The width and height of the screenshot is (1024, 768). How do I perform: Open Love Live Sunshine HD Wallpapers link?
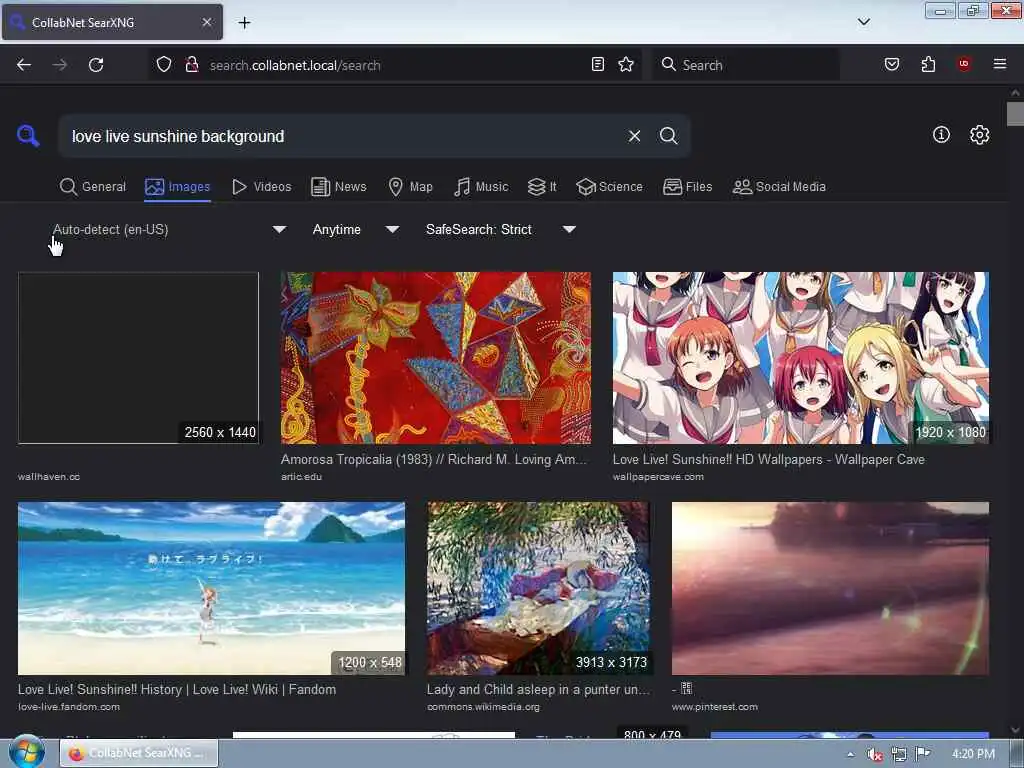[769, 459]
